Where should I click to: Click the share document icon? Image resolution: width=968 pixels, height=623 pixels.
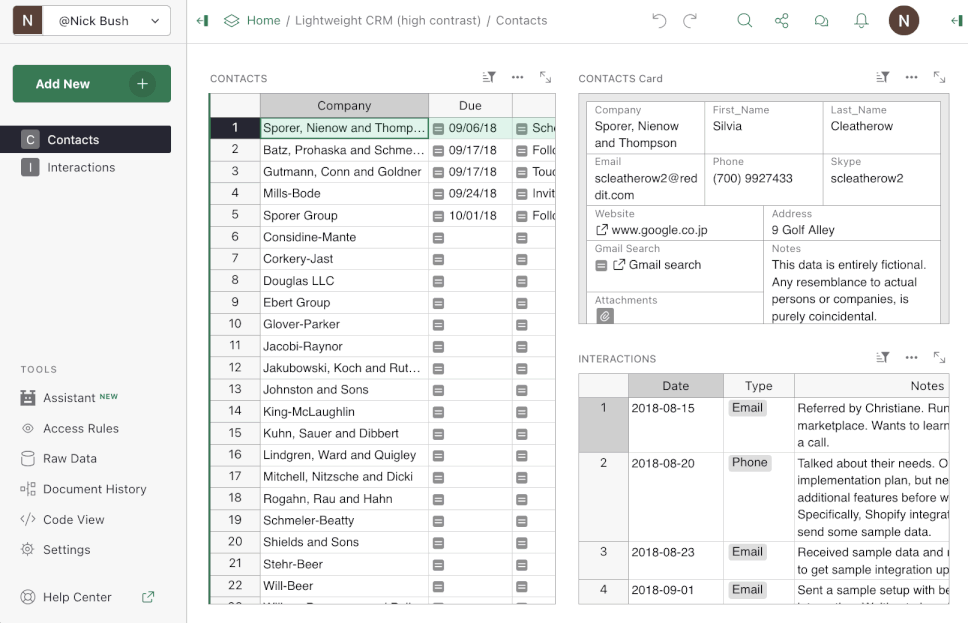click(x=782, y=20)
